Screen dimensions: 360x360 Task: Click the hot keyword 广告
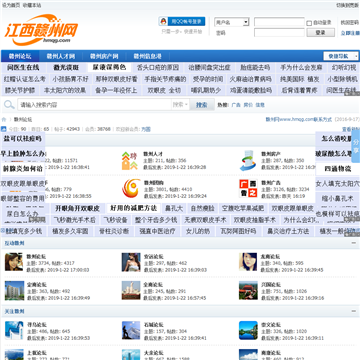[236, 105]
